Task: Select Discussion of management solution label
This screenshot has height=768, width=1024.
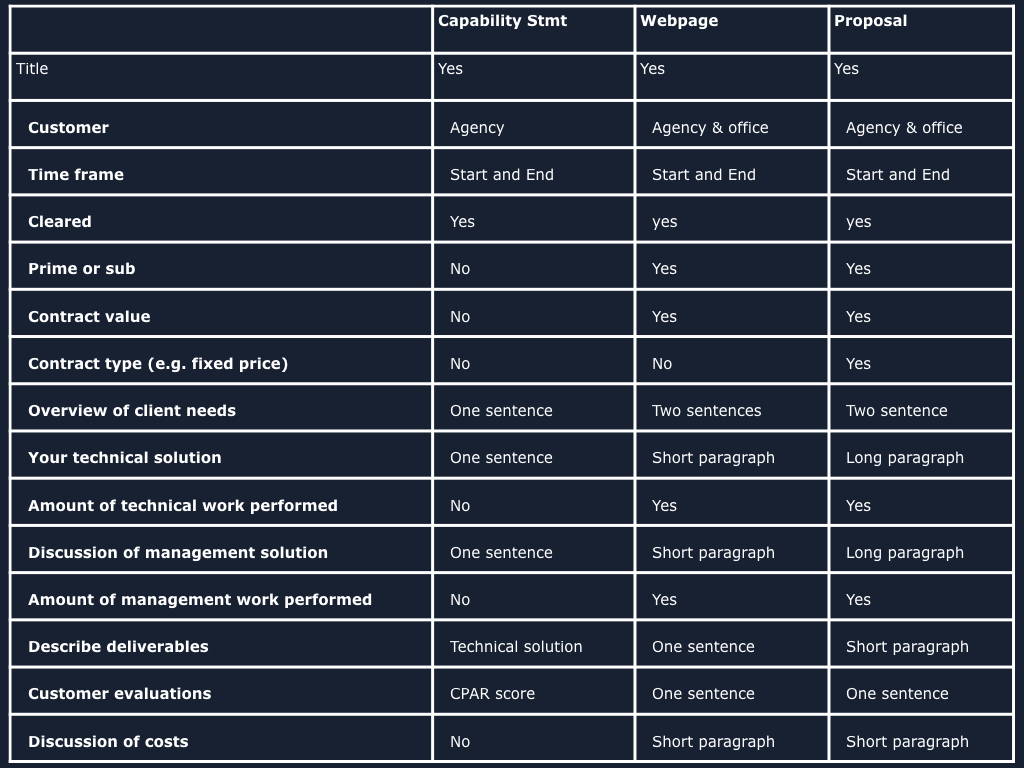Action: [178, 552]
